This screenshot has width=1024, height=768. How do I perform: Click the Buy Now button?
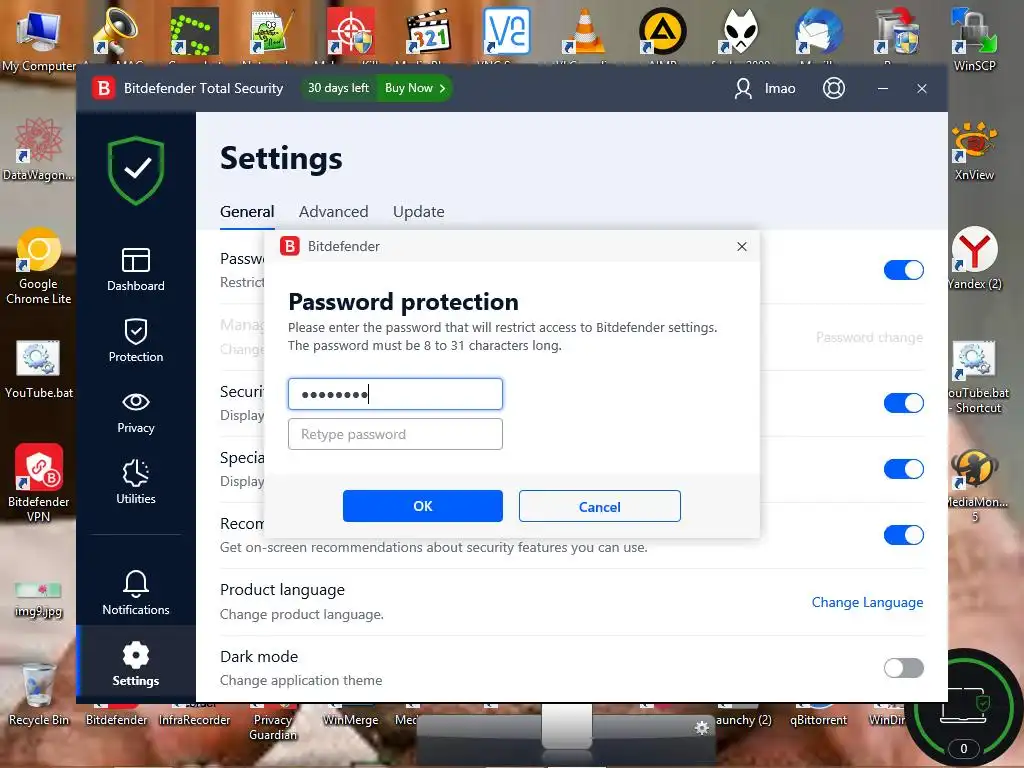point(414,88)
